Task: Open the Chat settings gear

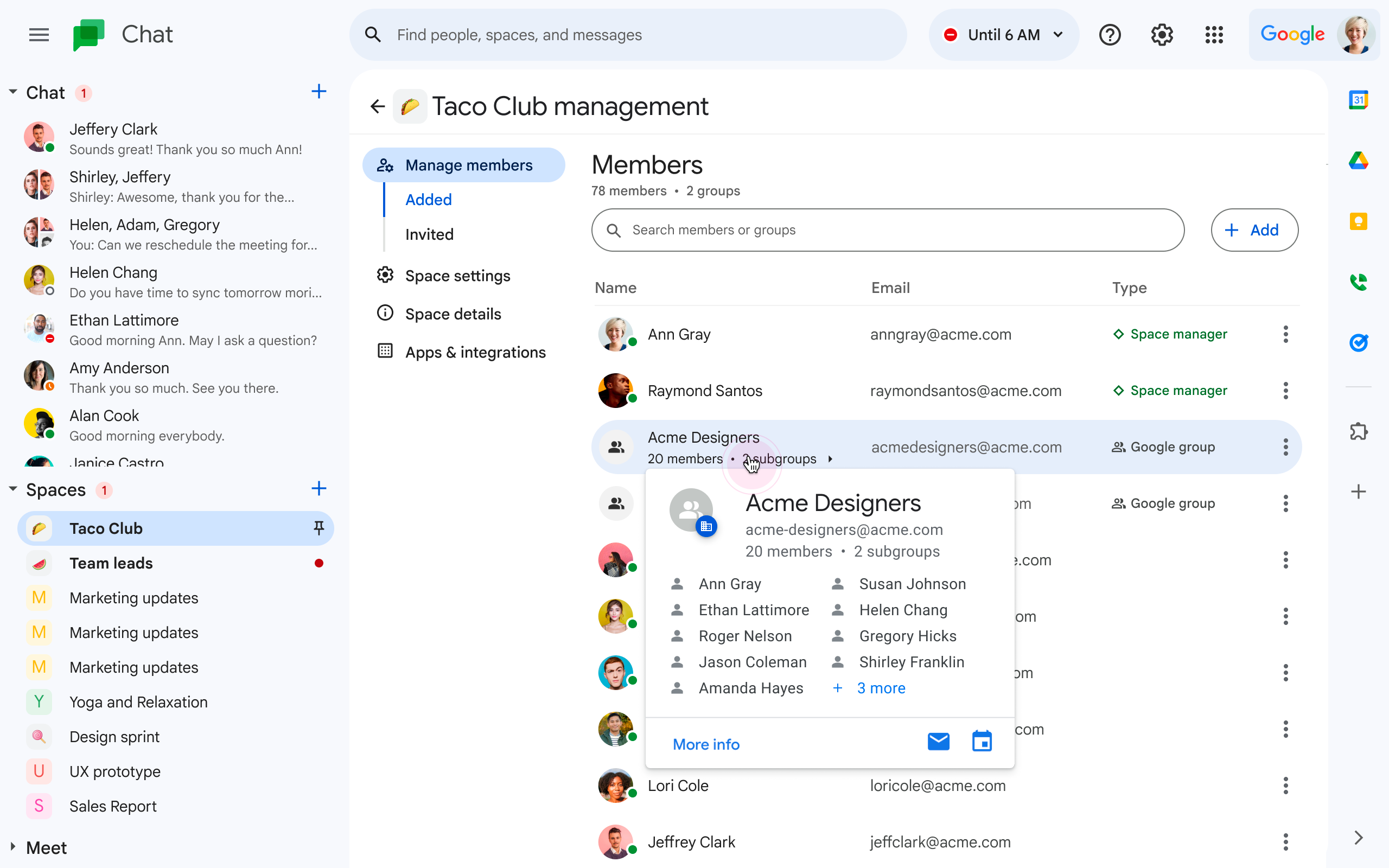Action: (x=1162, y=34)
